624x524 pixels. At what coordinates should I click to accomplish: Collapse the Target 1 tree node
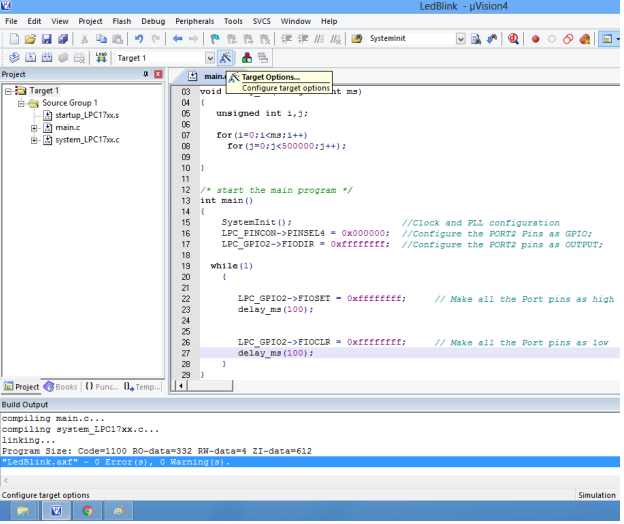pyautogui.click(x=9, y=91)
